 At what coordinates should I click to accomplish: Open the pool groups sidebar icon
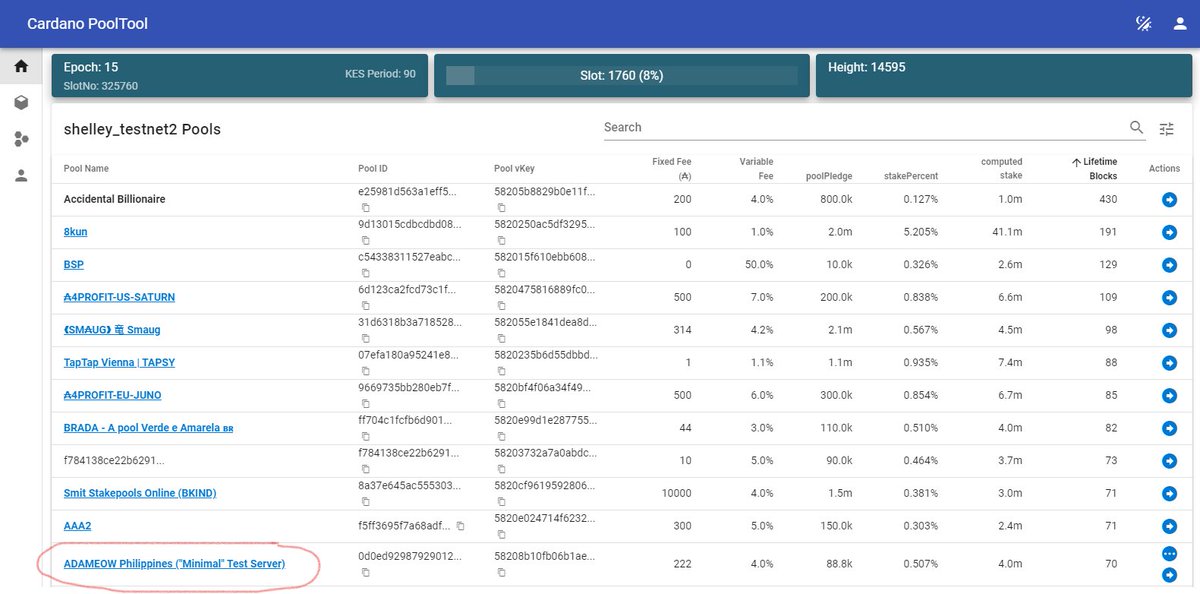pos(21,139)
